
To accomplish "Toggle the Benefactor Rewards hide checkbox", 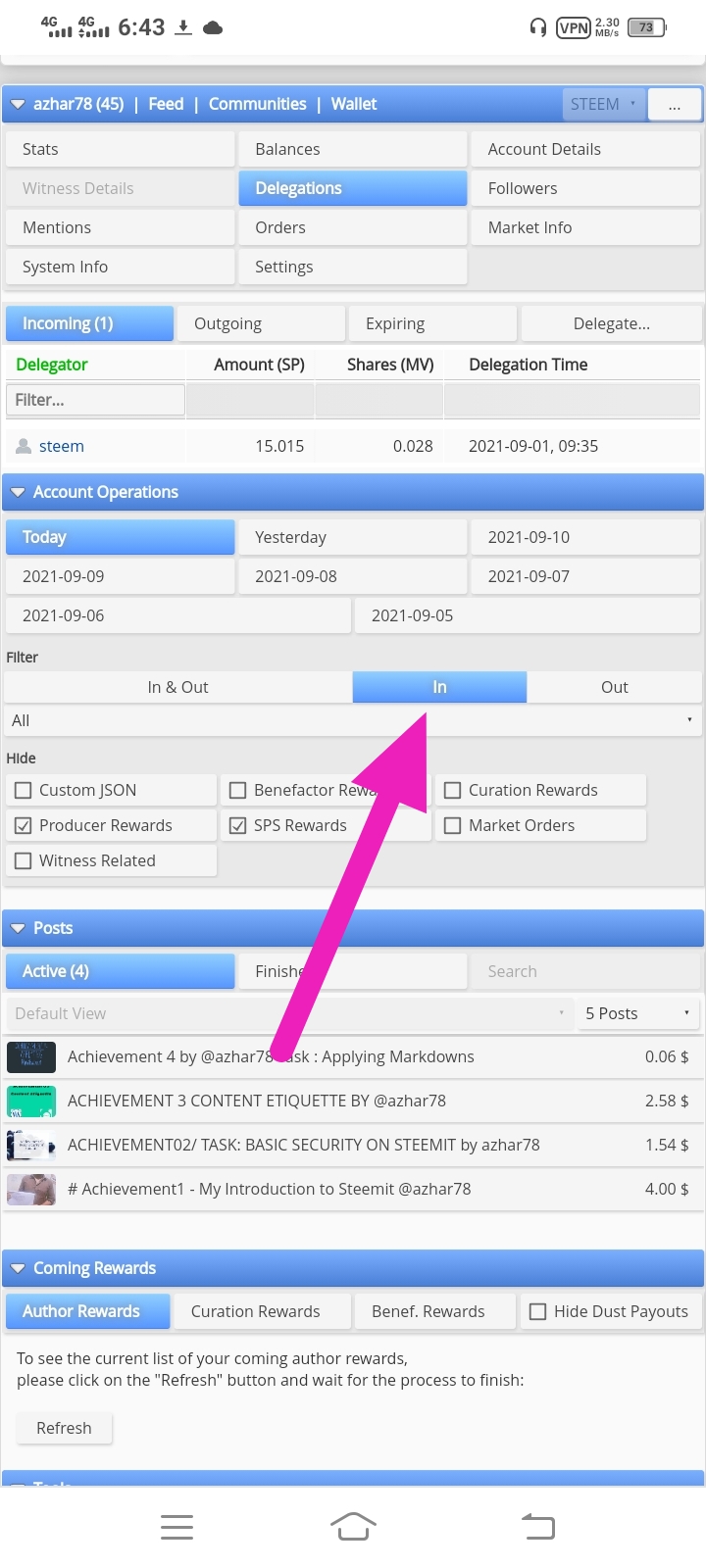I will pos(238,790).
